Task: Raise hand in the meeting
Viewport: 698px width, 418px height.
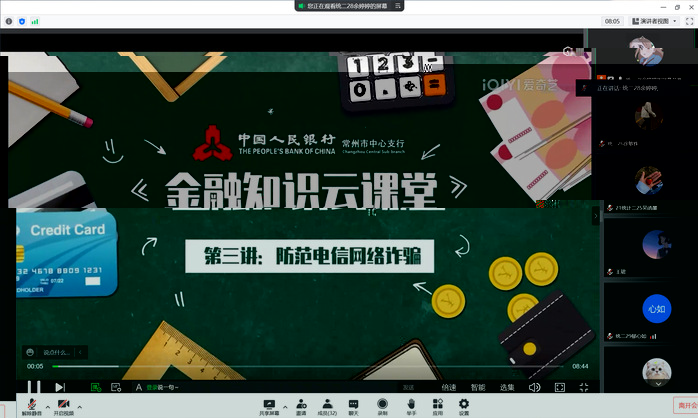Action: [411, 406]
